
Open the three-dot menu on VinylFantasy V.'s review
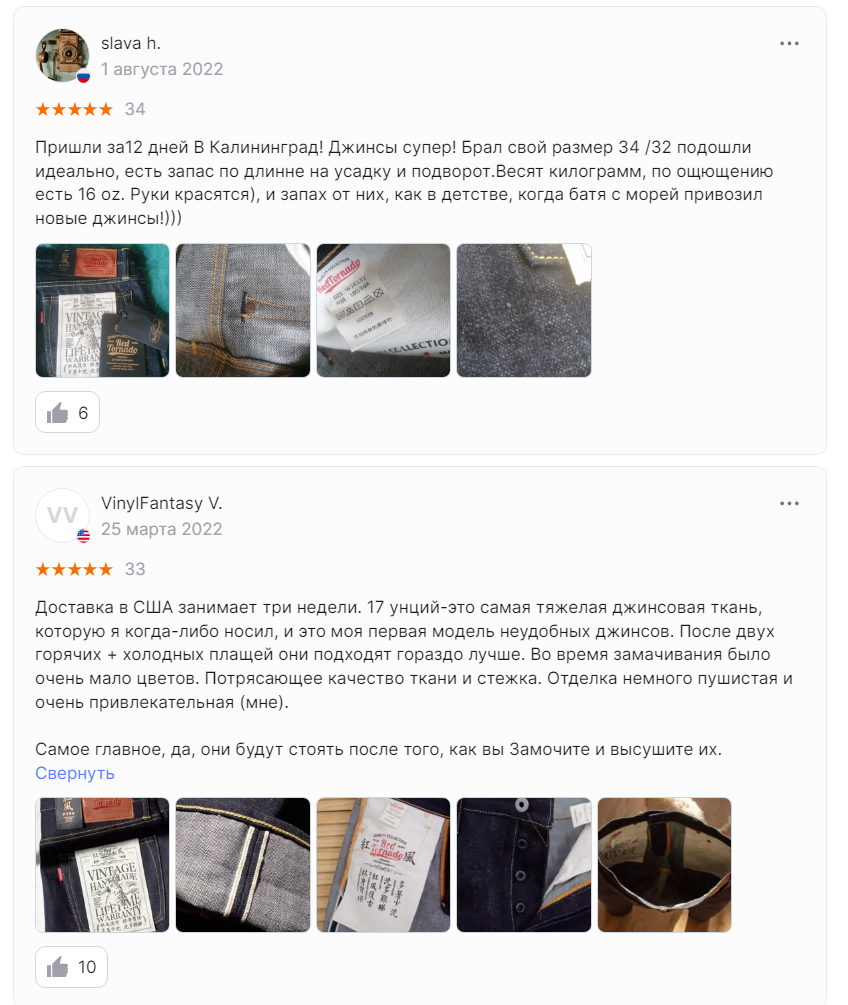(789, 503)
